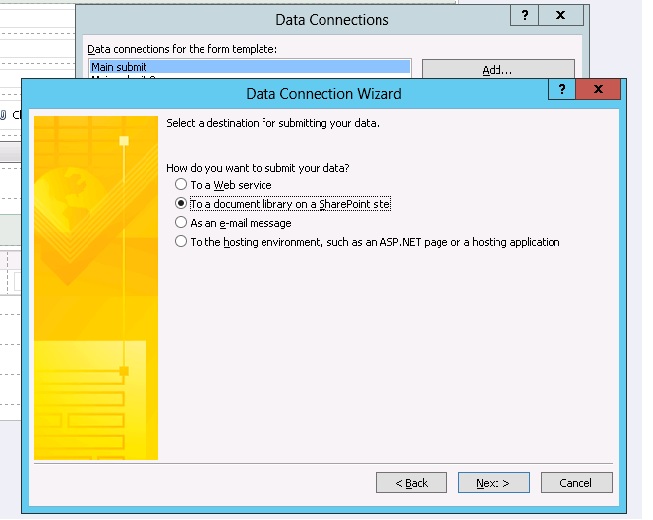Click Add in the Data Connections dialog
This screenshot has height=520, width=653.
498,69
